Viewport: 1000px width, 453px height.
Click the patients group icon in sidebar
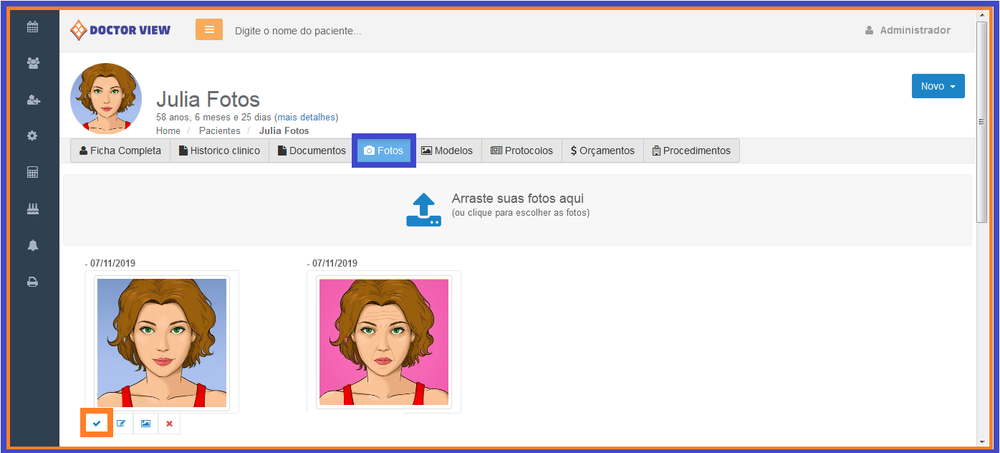[x=32, y=62]
